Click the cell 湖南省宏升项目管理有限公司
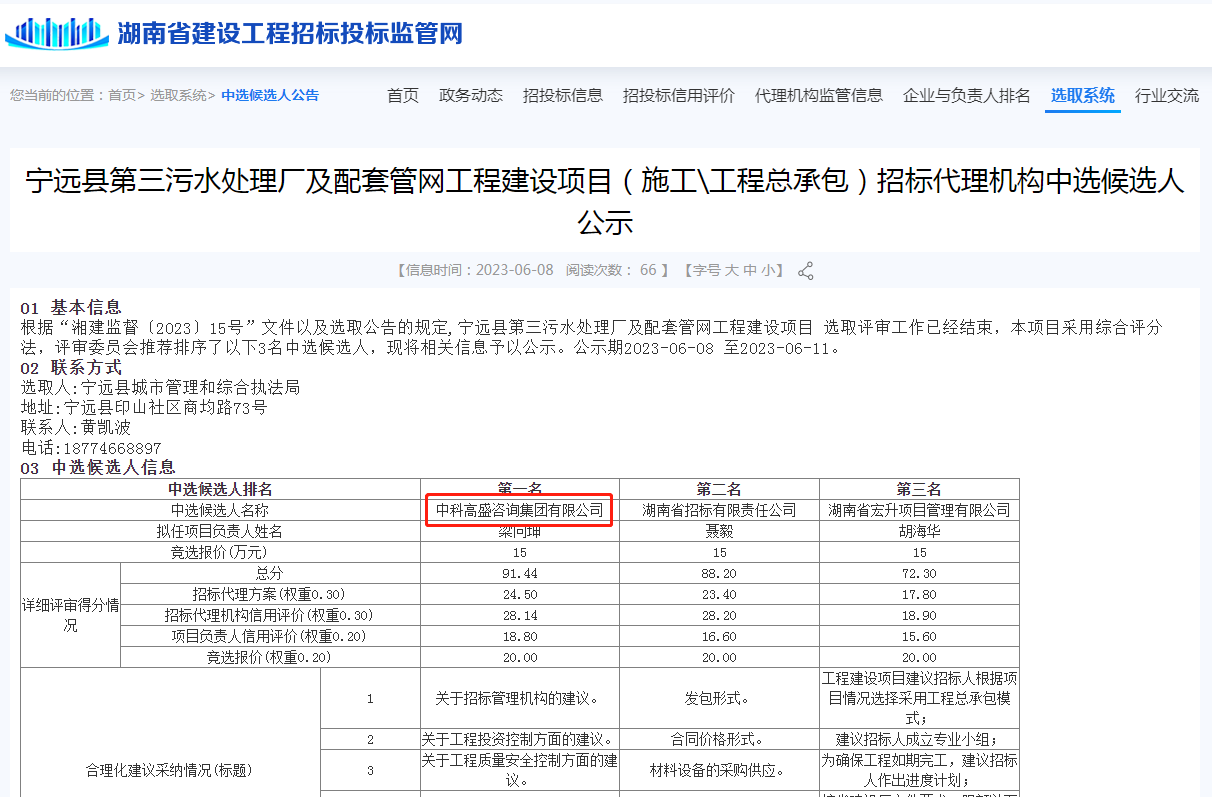 919,510
